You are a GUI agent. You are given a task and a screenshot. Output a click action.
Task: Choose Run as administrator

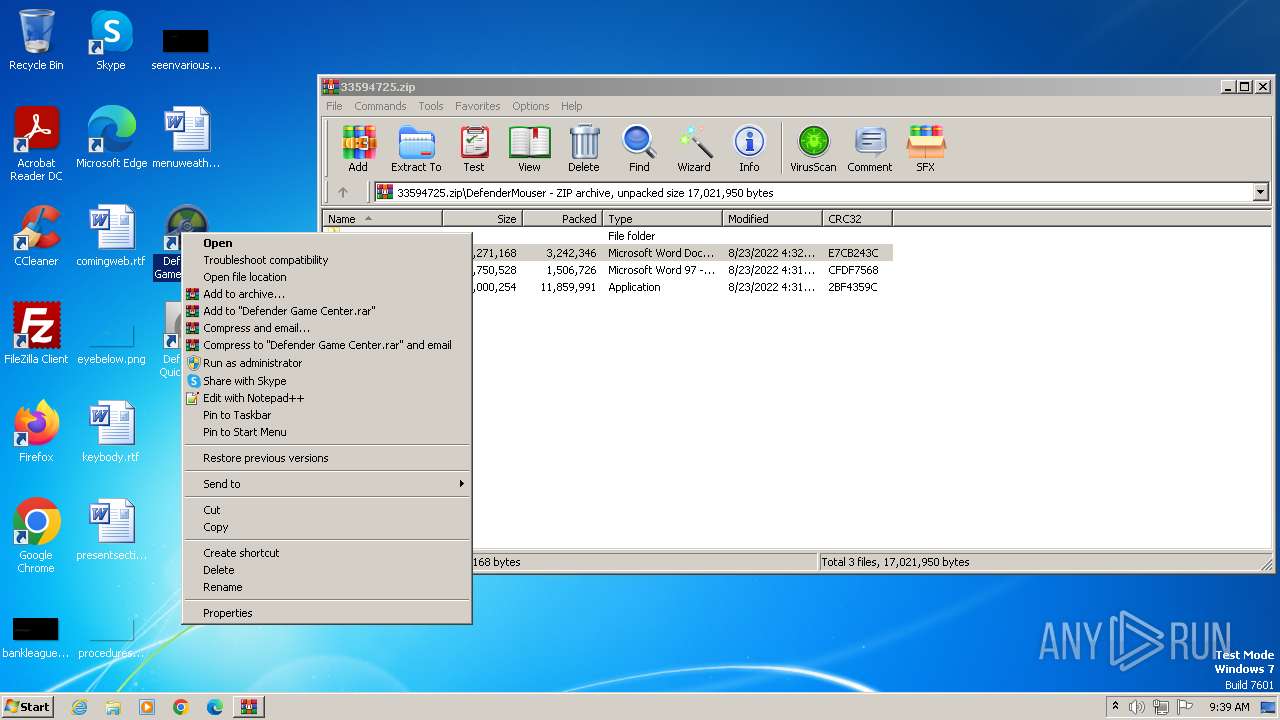point(327,363)
